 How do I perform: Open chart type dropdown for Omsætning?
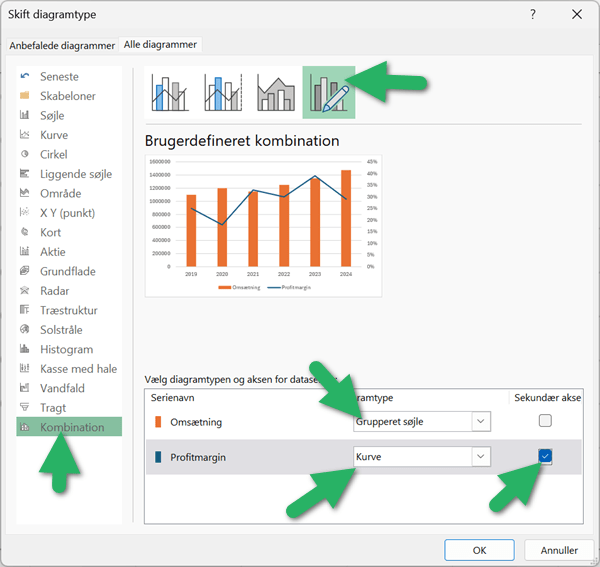click(x=481, y=422)
